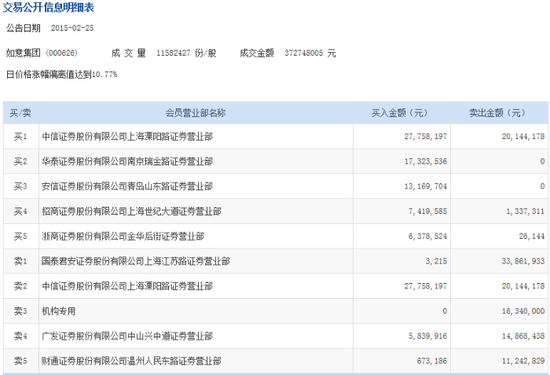Click 浙商证券股份有限公司金华后街证券营业部
Image resolution: width=550 pixels, height=375 pixels.
(123, 236)
